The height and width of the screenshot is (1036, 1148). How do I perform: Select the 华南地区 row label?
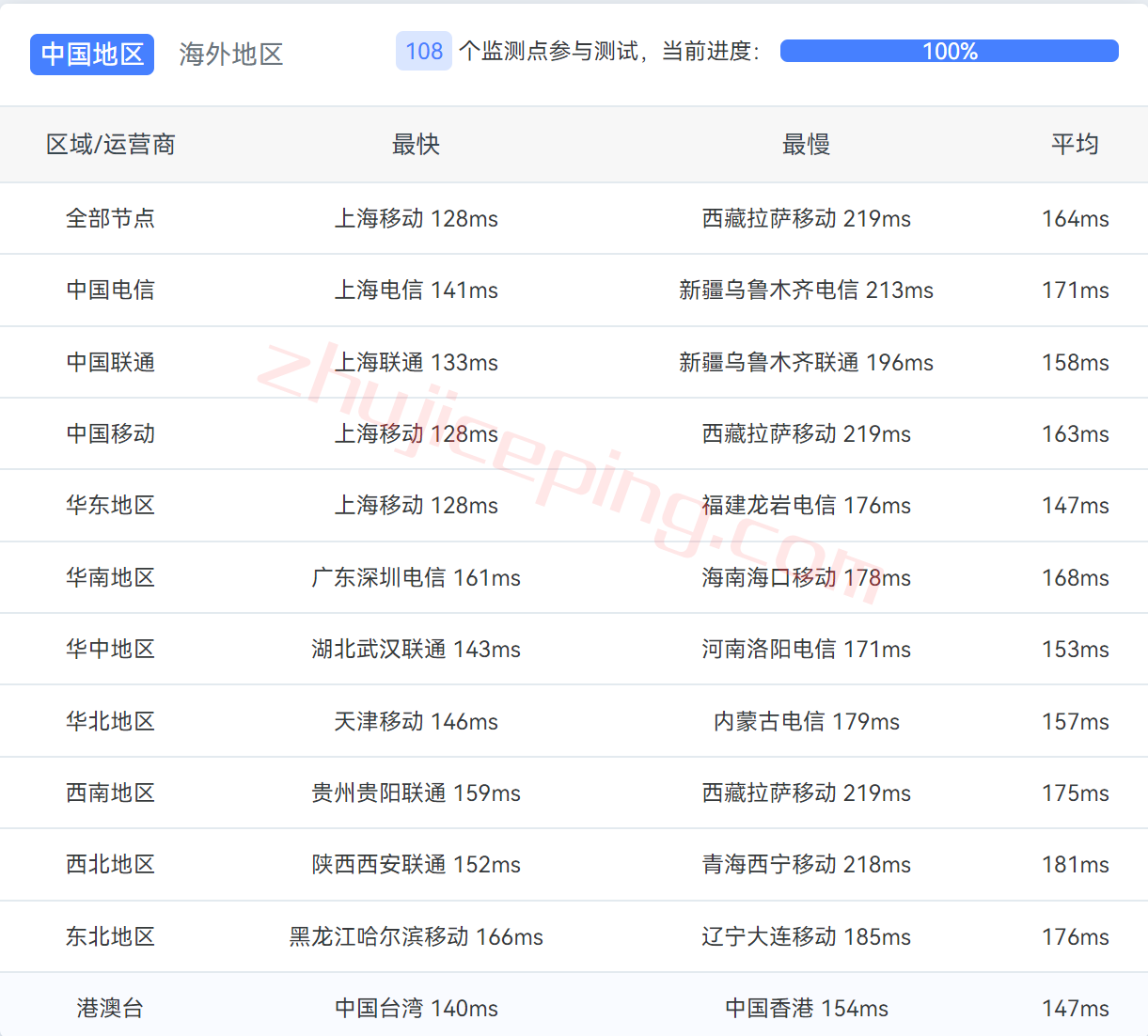pyautogui.click(x=111, y=577)
